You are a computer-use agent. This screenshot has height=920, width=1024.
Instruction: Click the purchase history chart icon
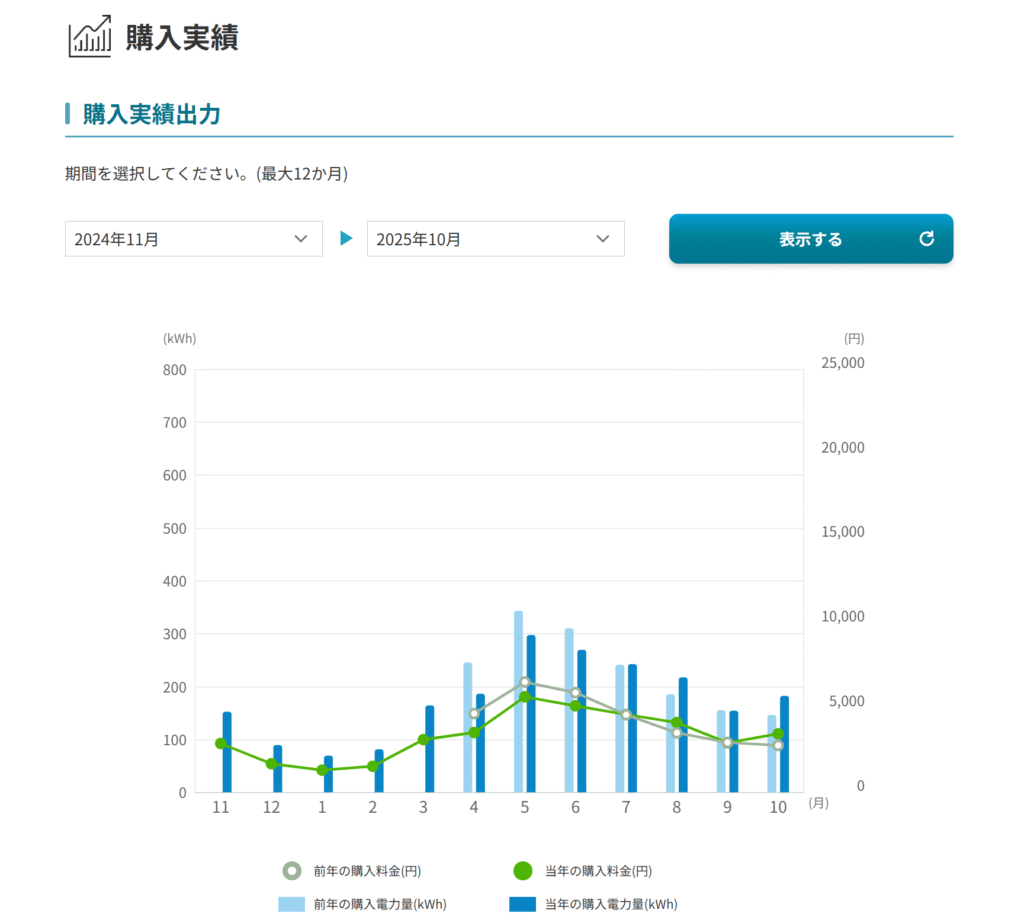(x=89, y=37)
